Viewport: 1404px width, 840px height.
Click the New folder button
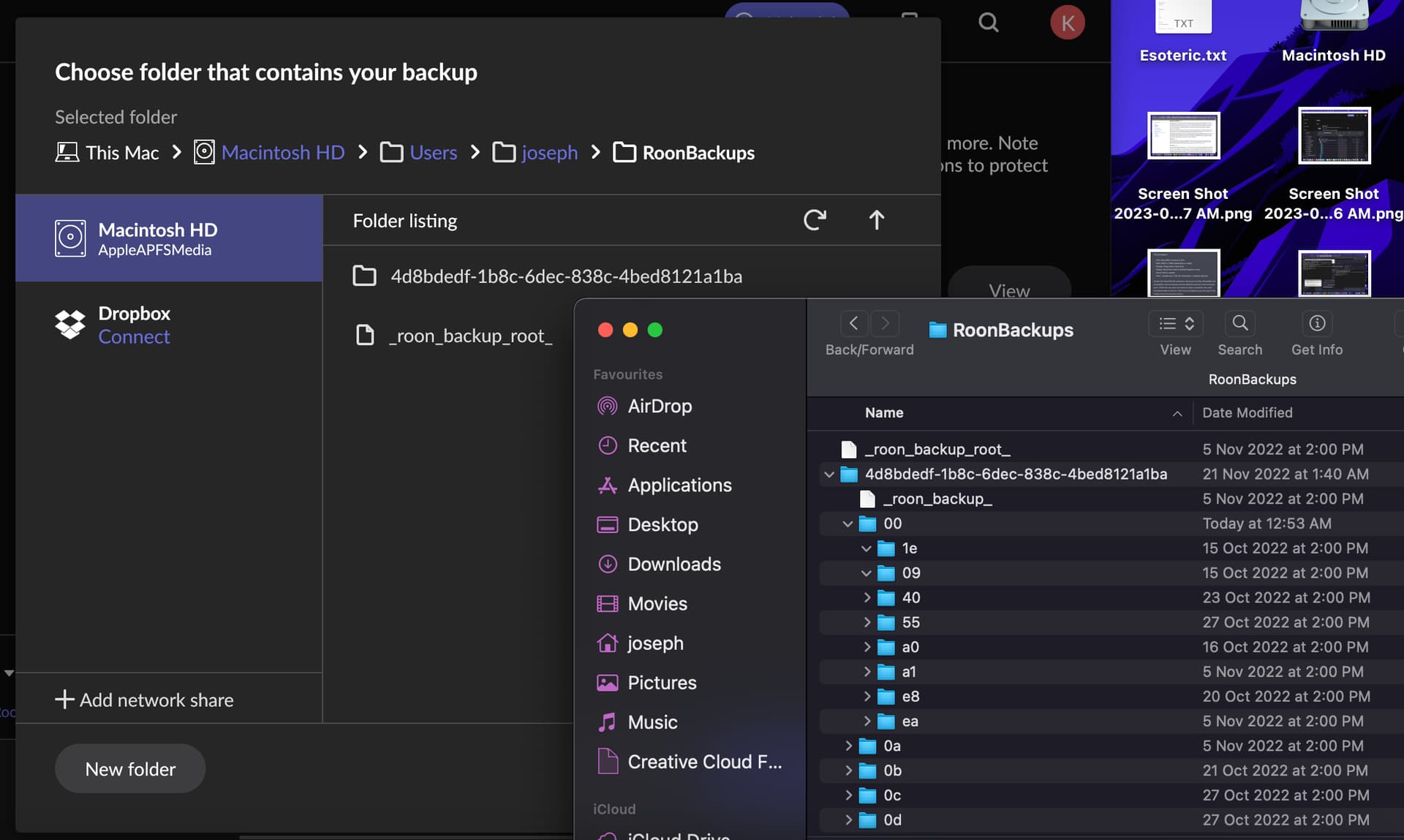point(130,769)
